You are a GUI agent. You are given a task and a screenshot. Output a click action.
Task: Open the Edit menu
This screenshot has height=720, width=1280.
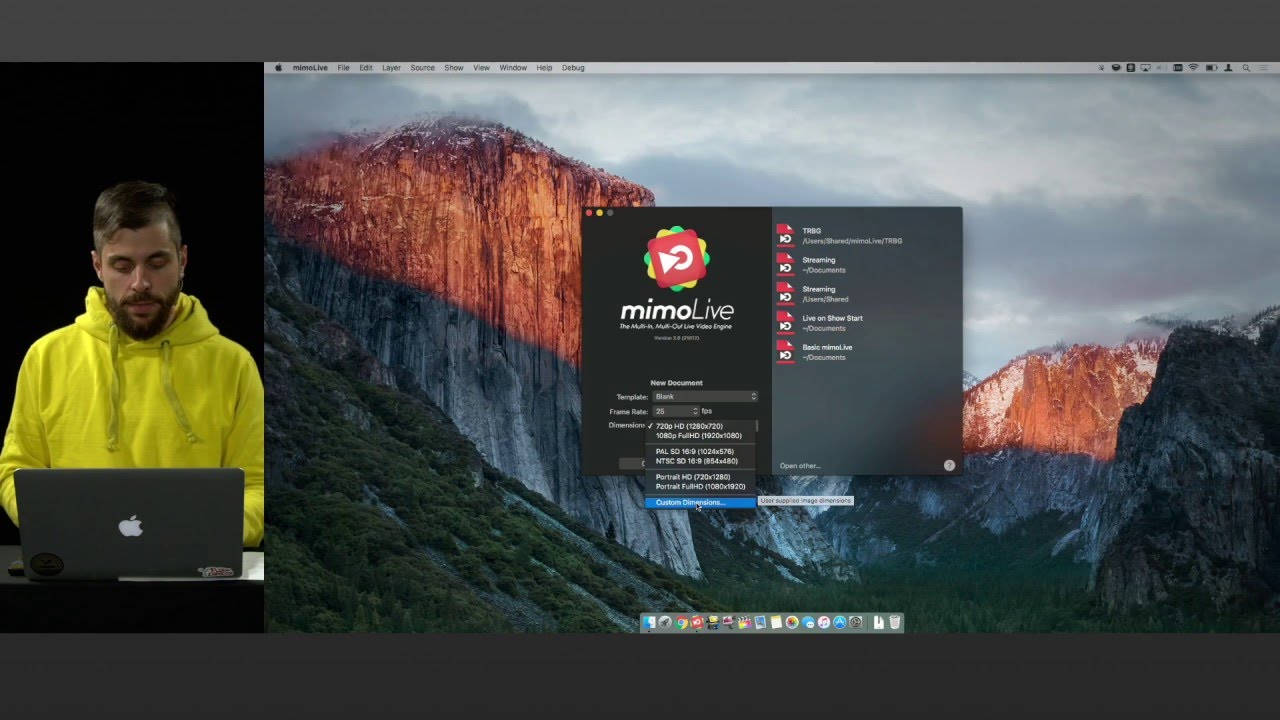coord(366,68)
